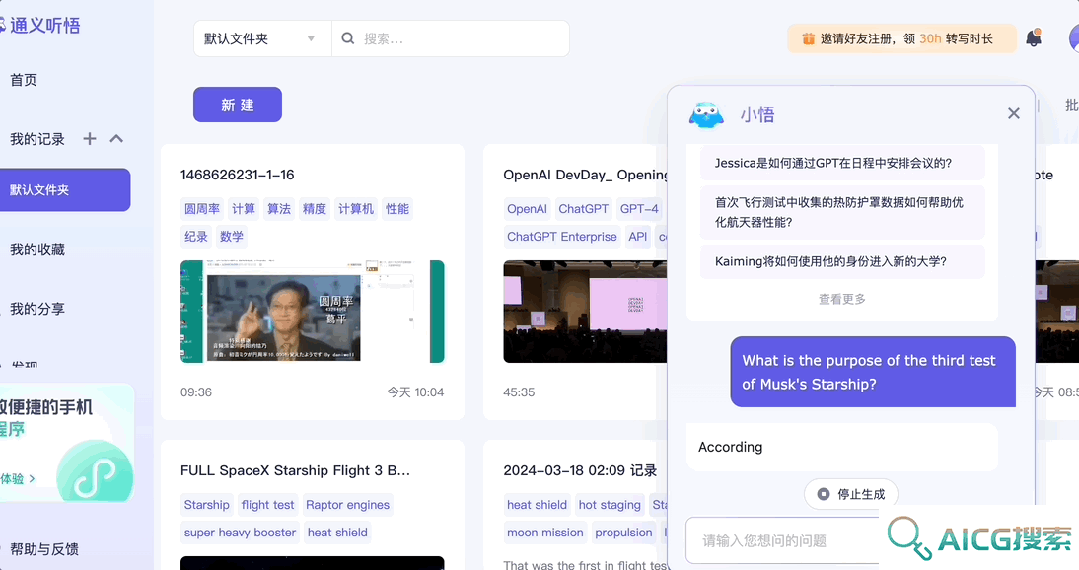Select suggestion about Jessica and GPT
Viewport: 1079px width, 570px height.
842,163
